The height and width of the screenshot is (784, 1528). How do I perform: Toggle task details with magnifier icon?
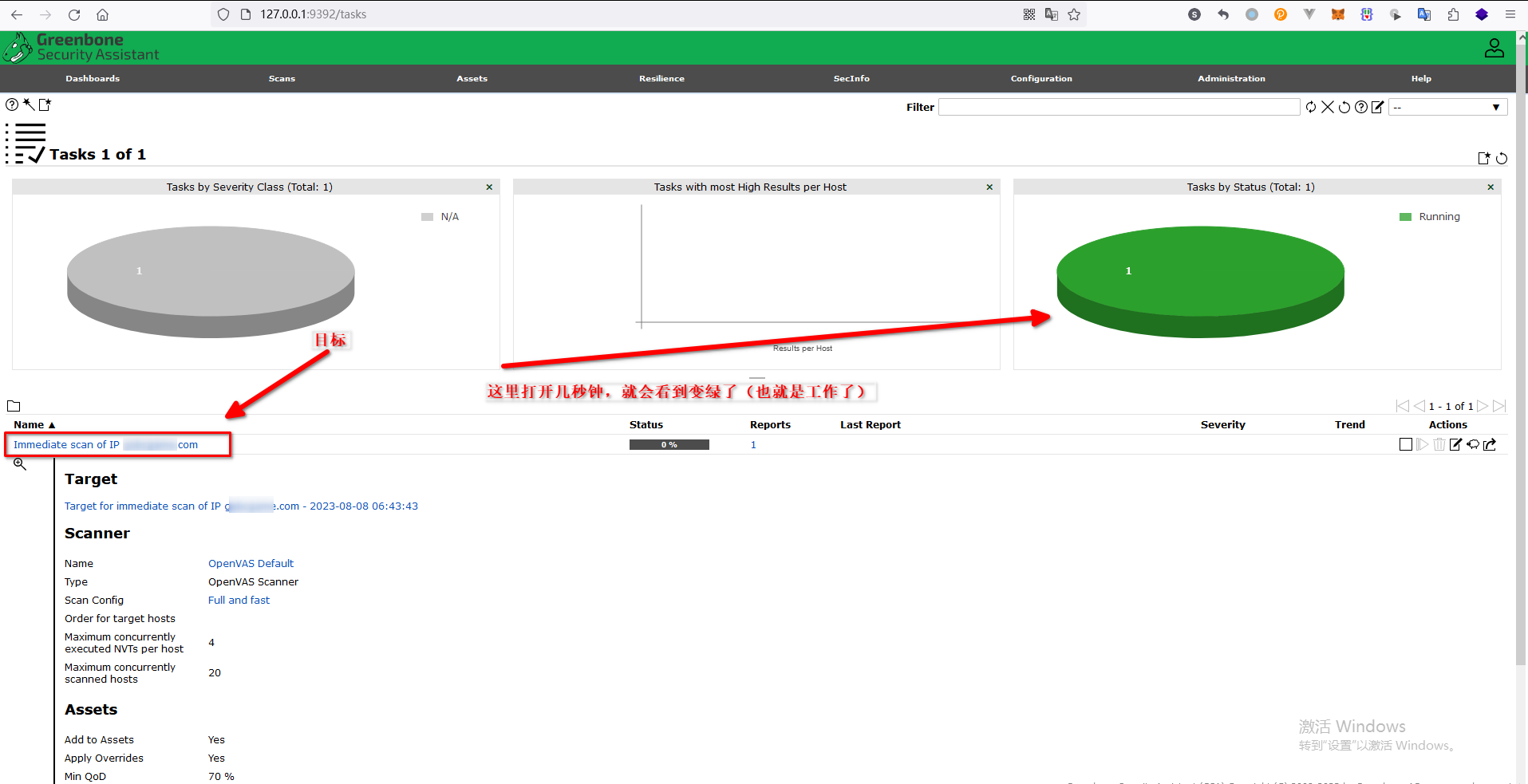coord(20,464)
